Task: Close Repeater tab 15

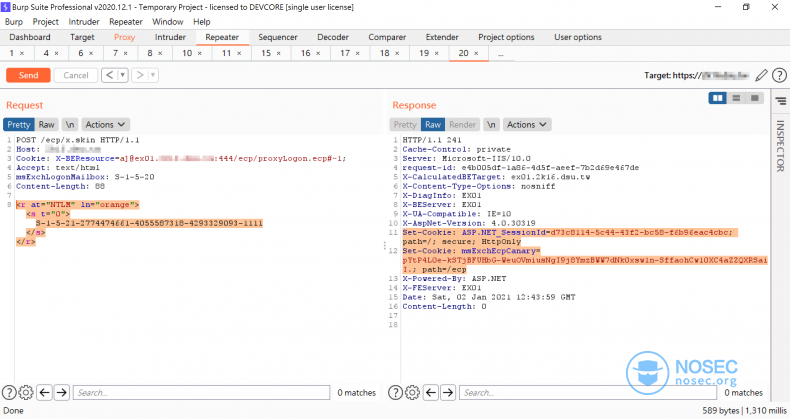Action: [x=279, y=53]
